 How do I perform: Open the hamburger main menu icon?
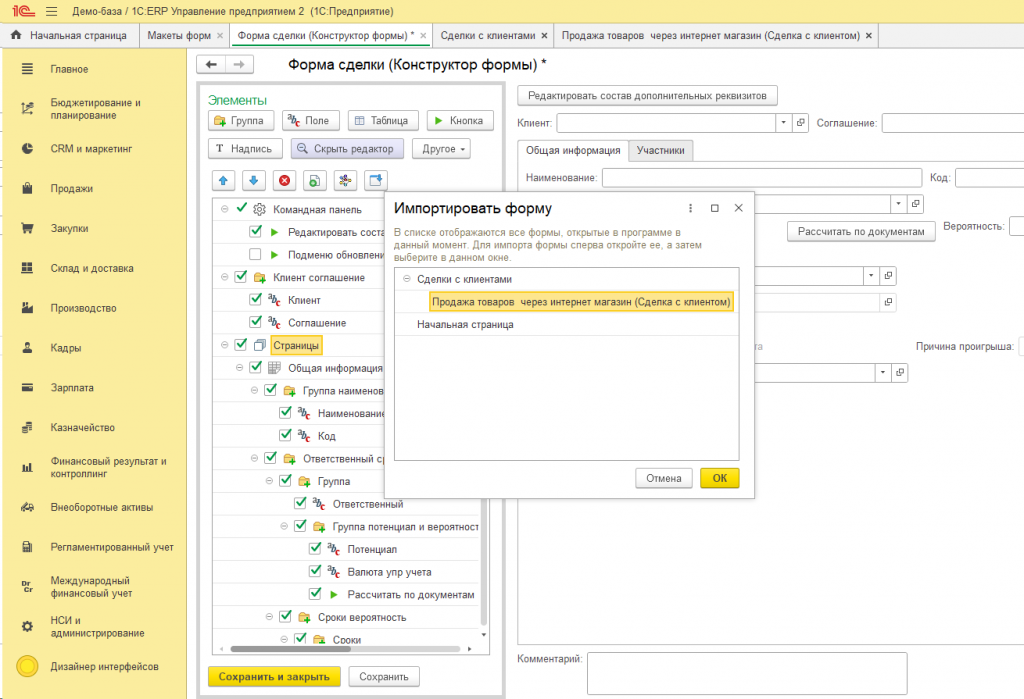(52, 11)
